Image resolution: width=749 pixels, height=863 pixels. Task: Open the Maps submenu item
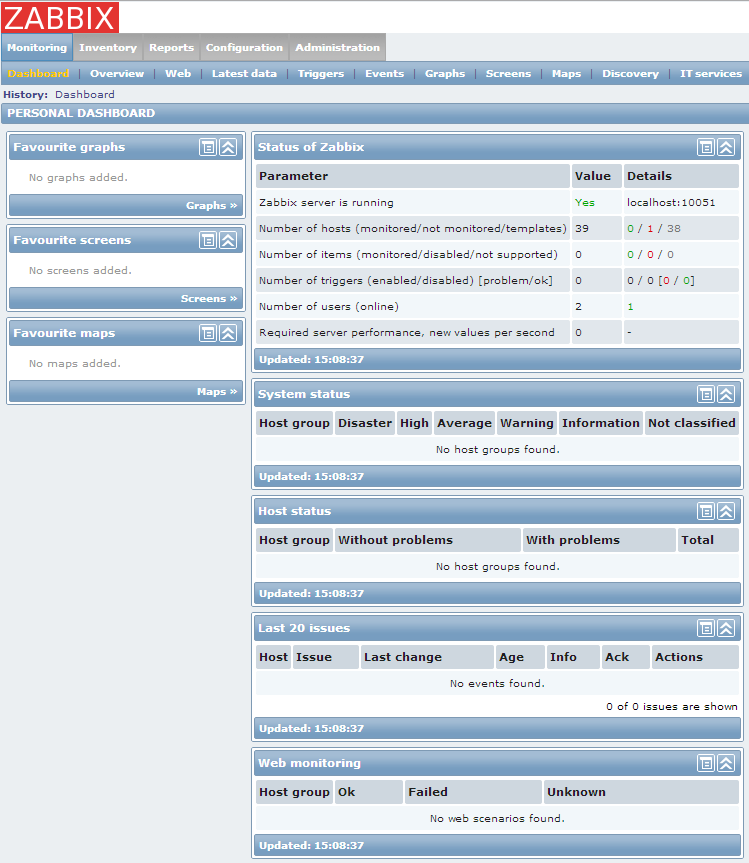pyautogui.click(x=566, y=74)
